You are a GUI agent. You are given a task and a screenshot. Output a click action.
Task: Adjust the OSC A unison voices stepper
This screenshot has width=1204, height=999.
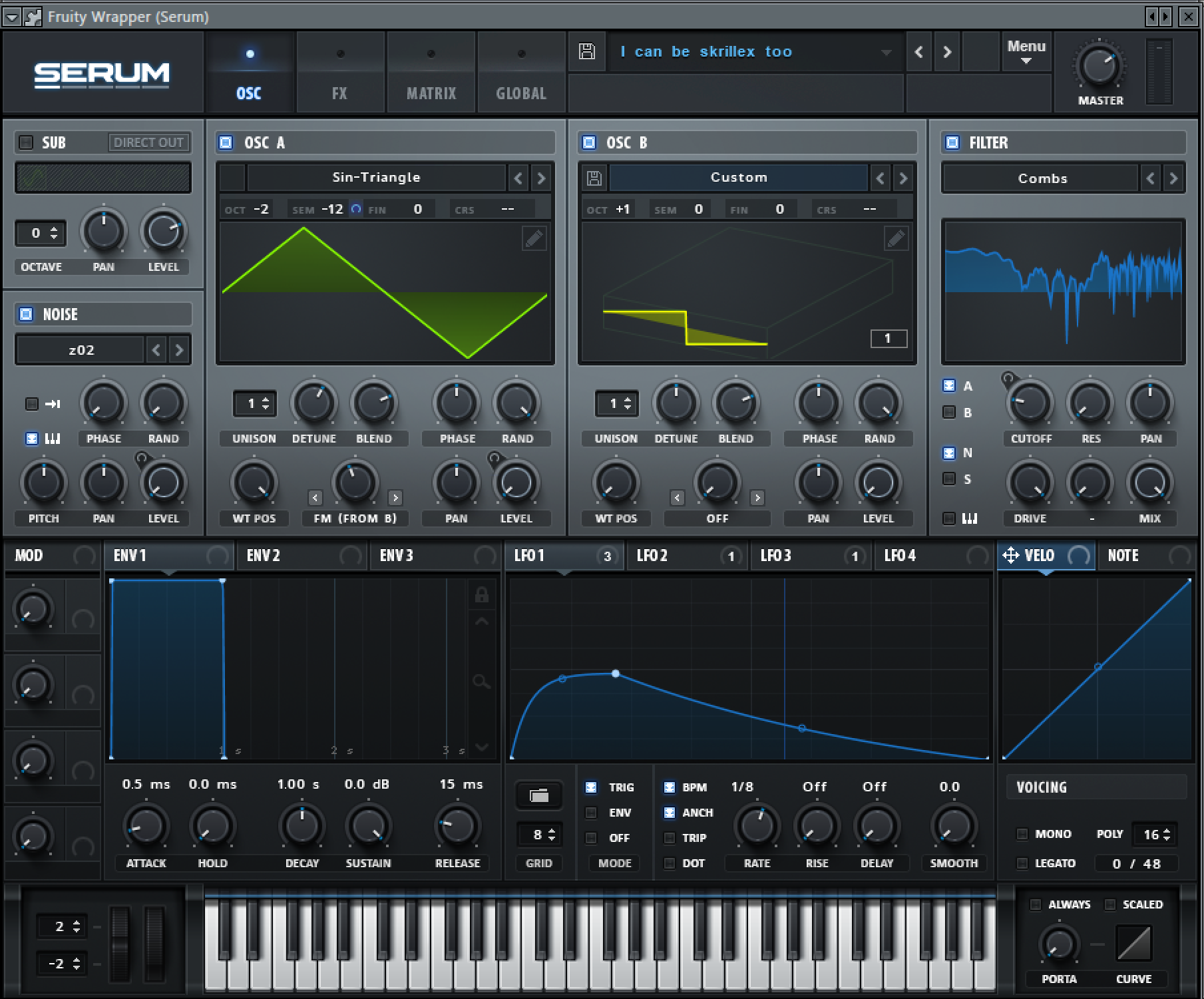point(254,403)
